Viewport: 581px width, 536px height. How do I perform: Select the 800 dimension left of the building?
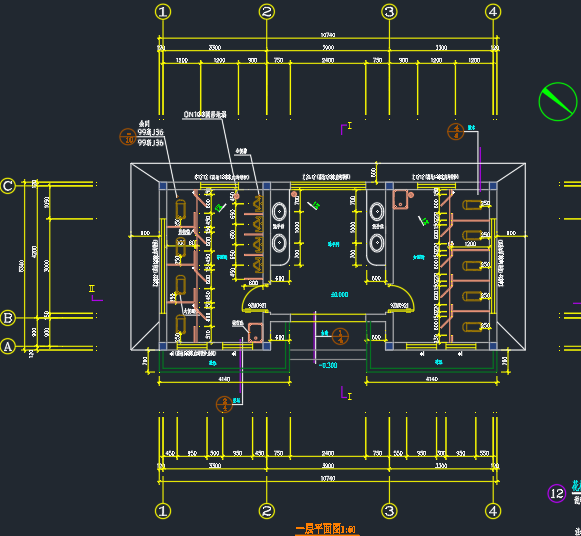[145, 233]
